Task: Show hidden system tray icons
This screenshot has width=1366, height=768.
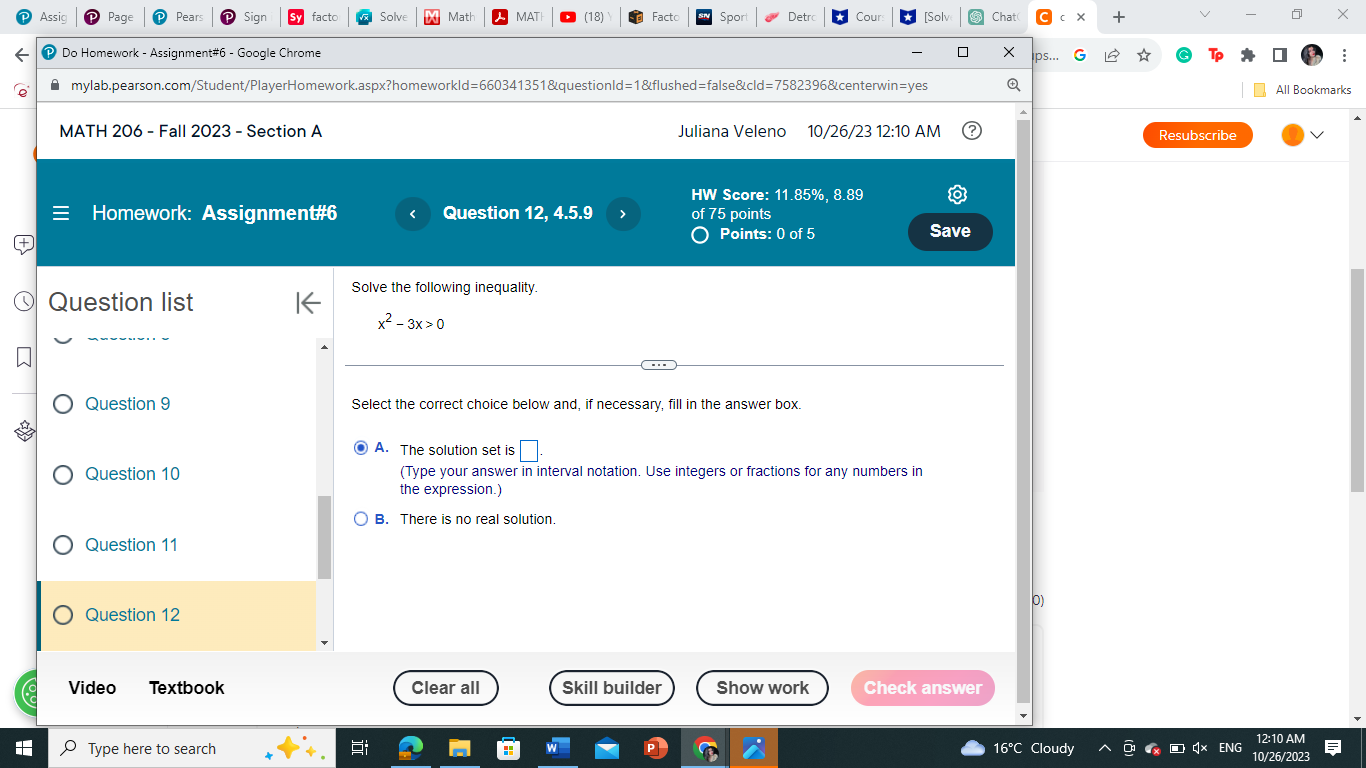Action: [x=1104, y=748]
